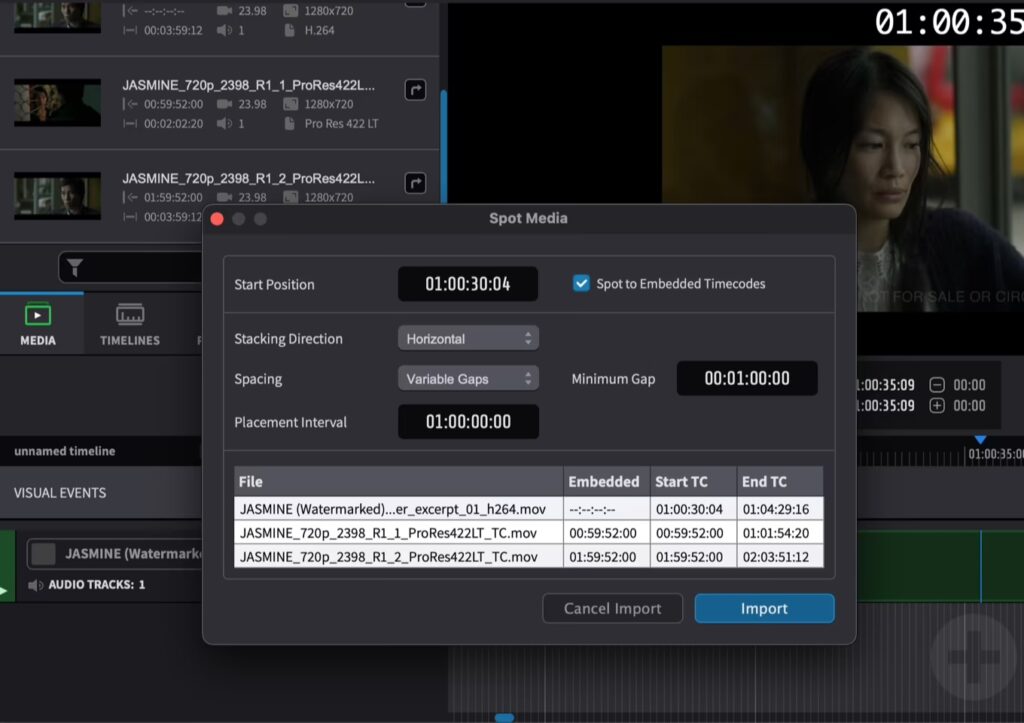
Task: Open the Stacking Direction dropdown
Action: [467, 338]
